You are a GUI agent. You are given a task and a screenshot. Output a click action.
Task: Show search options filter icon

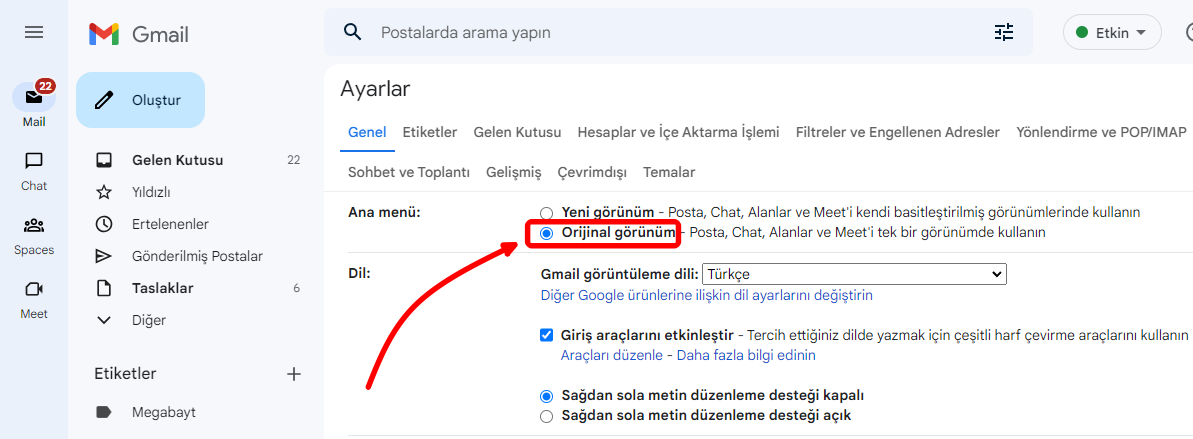click(x=1004, y=33)
